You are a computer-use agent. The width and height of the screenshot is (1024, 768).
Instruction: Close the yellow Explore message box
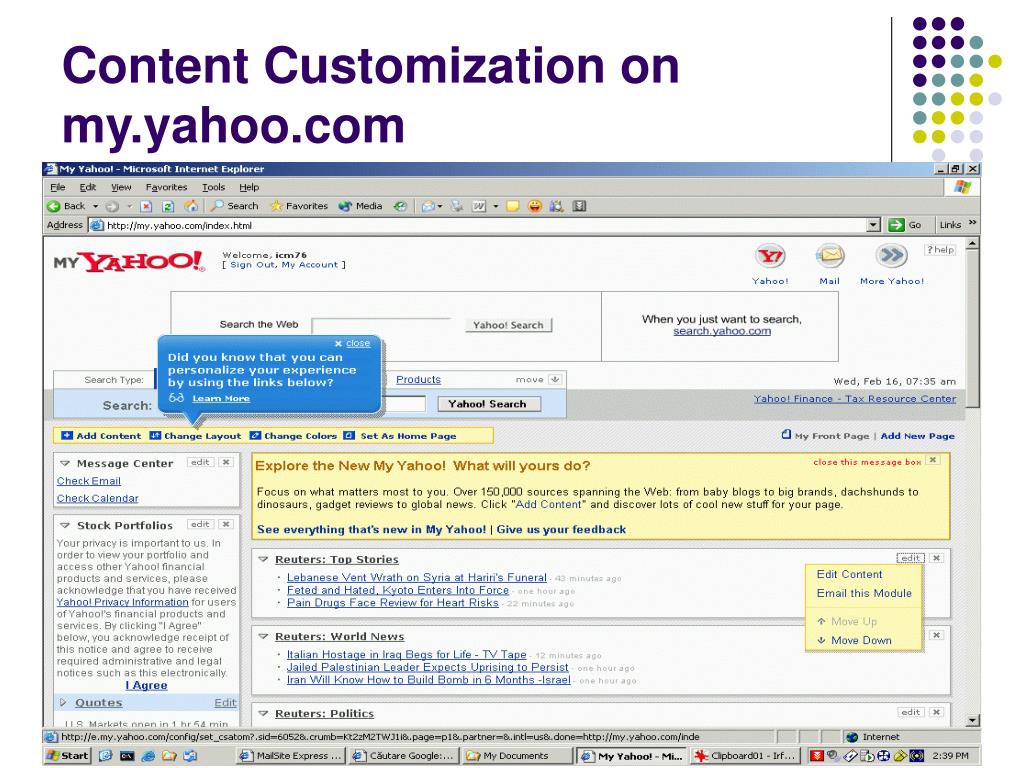[934, 460]
